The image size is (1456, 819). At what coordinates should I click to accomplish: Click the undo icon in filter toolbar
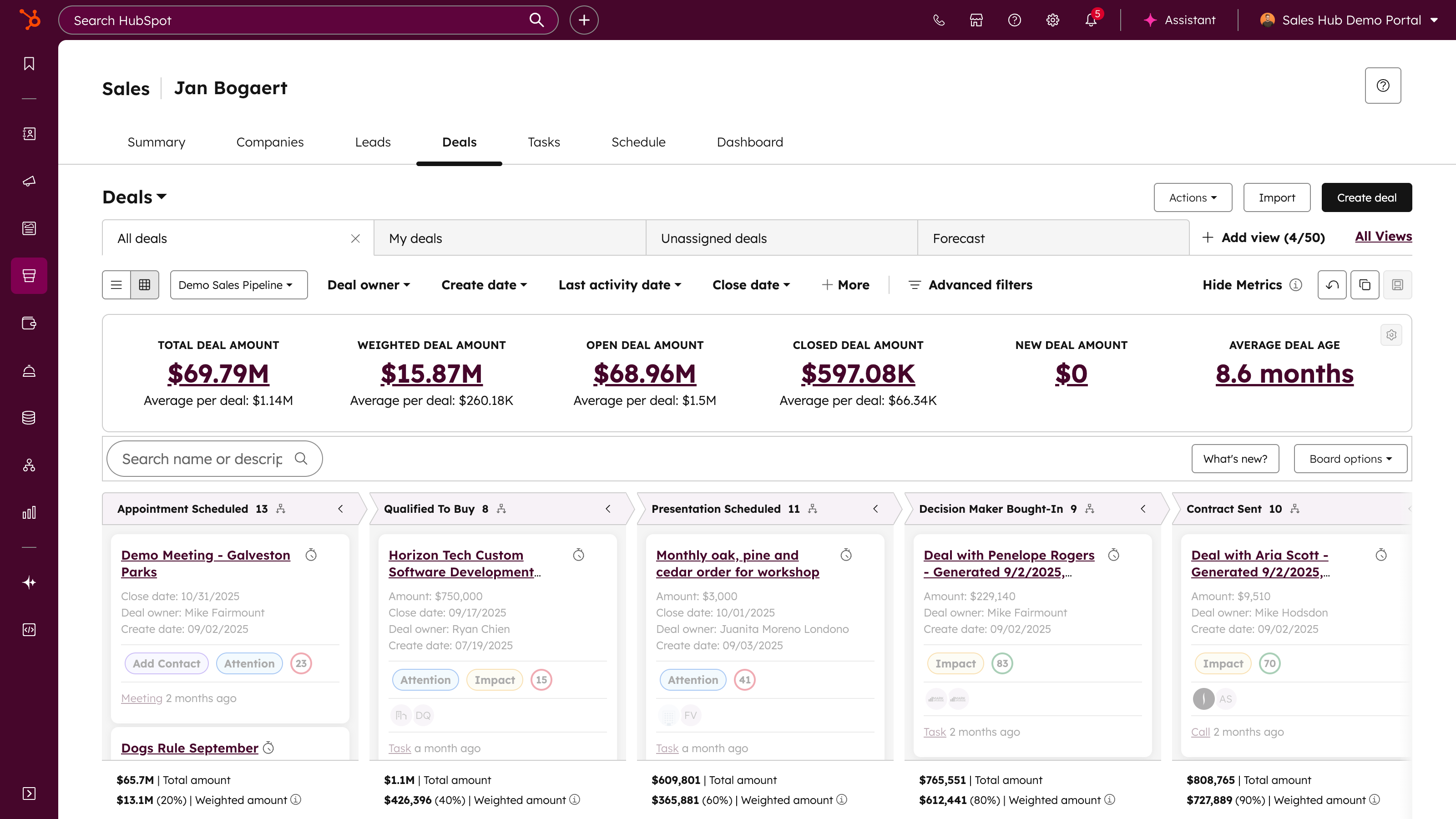pos(1332,285)
